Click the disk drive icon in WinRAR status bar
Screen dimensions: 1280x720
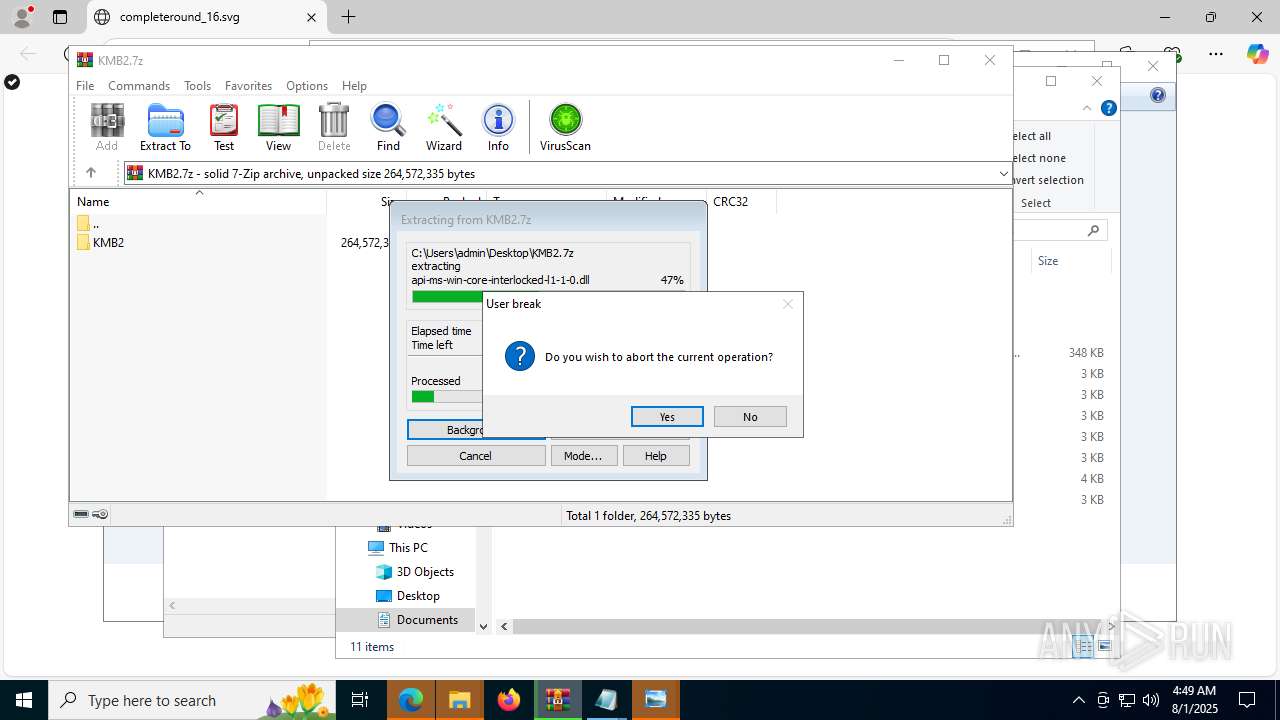[x=81, y=514]
